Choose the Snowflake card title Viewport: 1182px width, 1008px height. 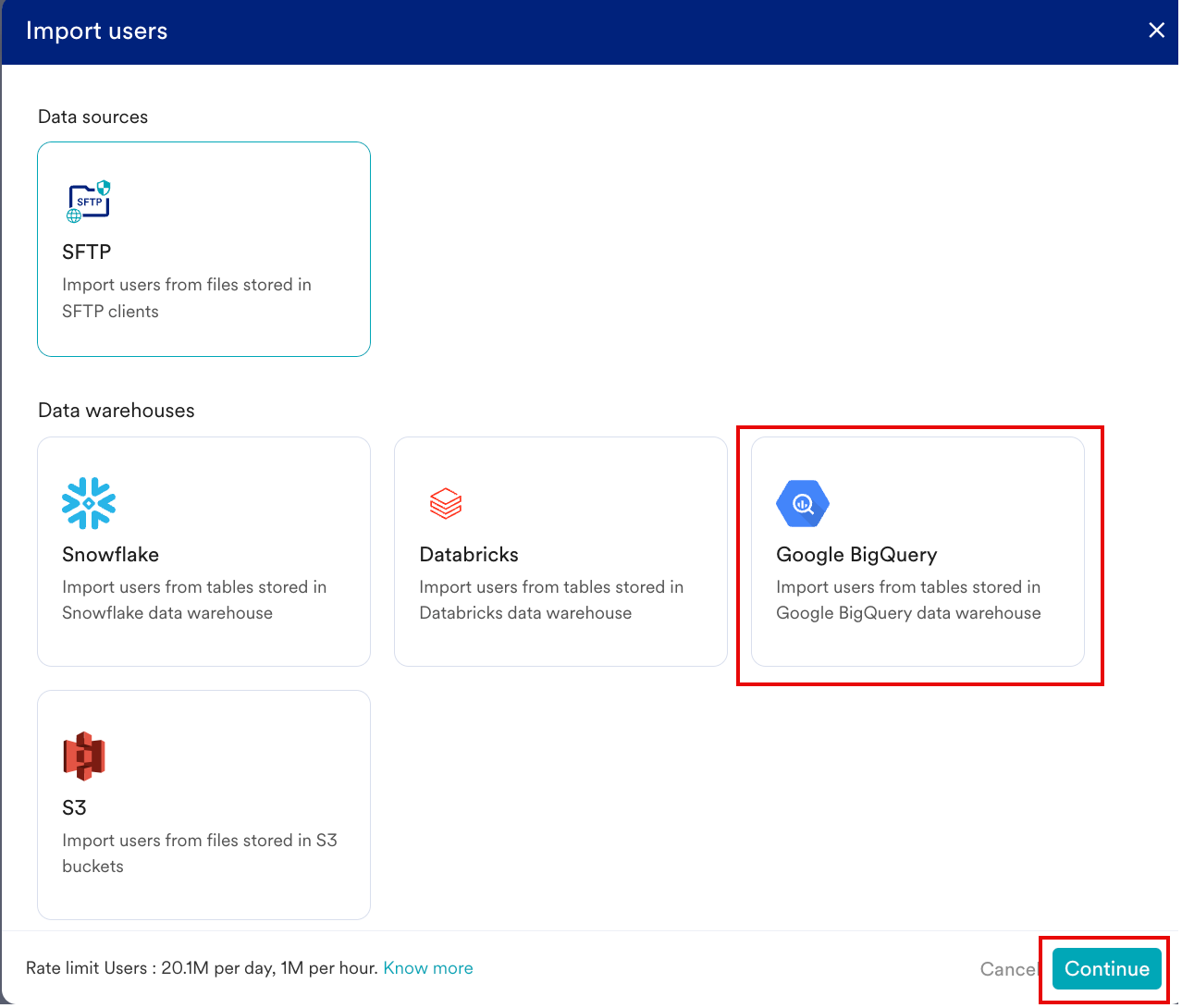tap(110, 555)
